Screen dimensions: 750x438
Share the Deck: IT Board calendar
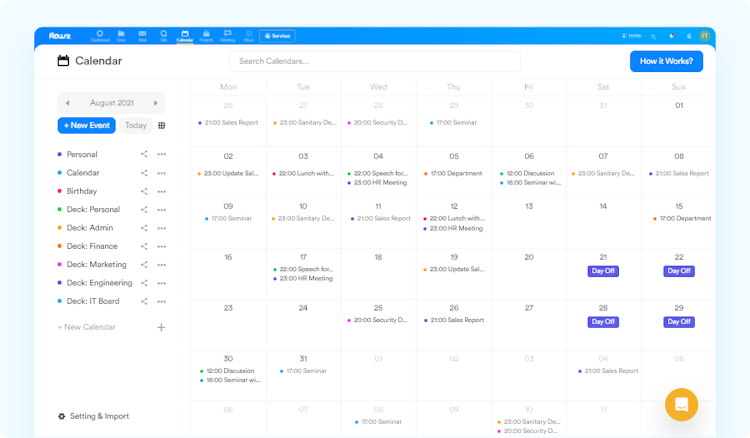click(144, 301)
